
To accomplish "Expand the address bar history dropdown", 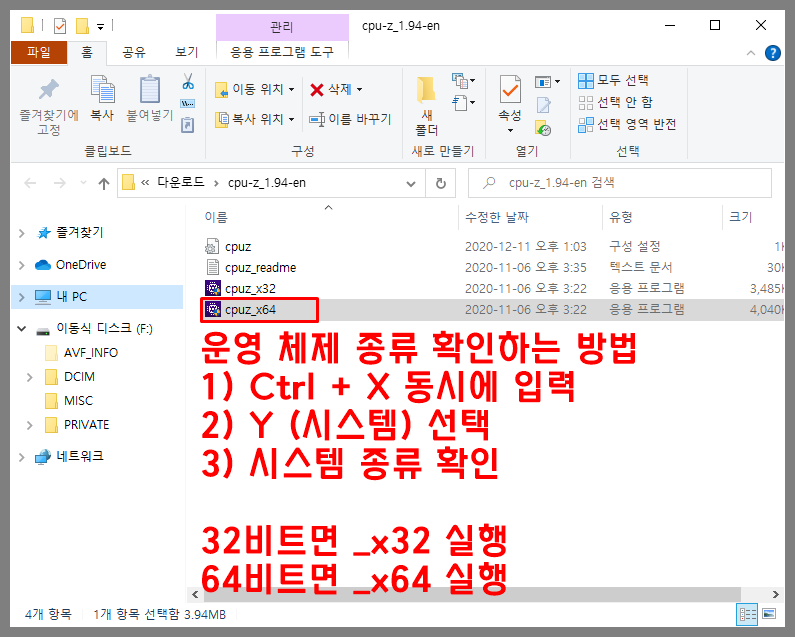I will point(411,184).
